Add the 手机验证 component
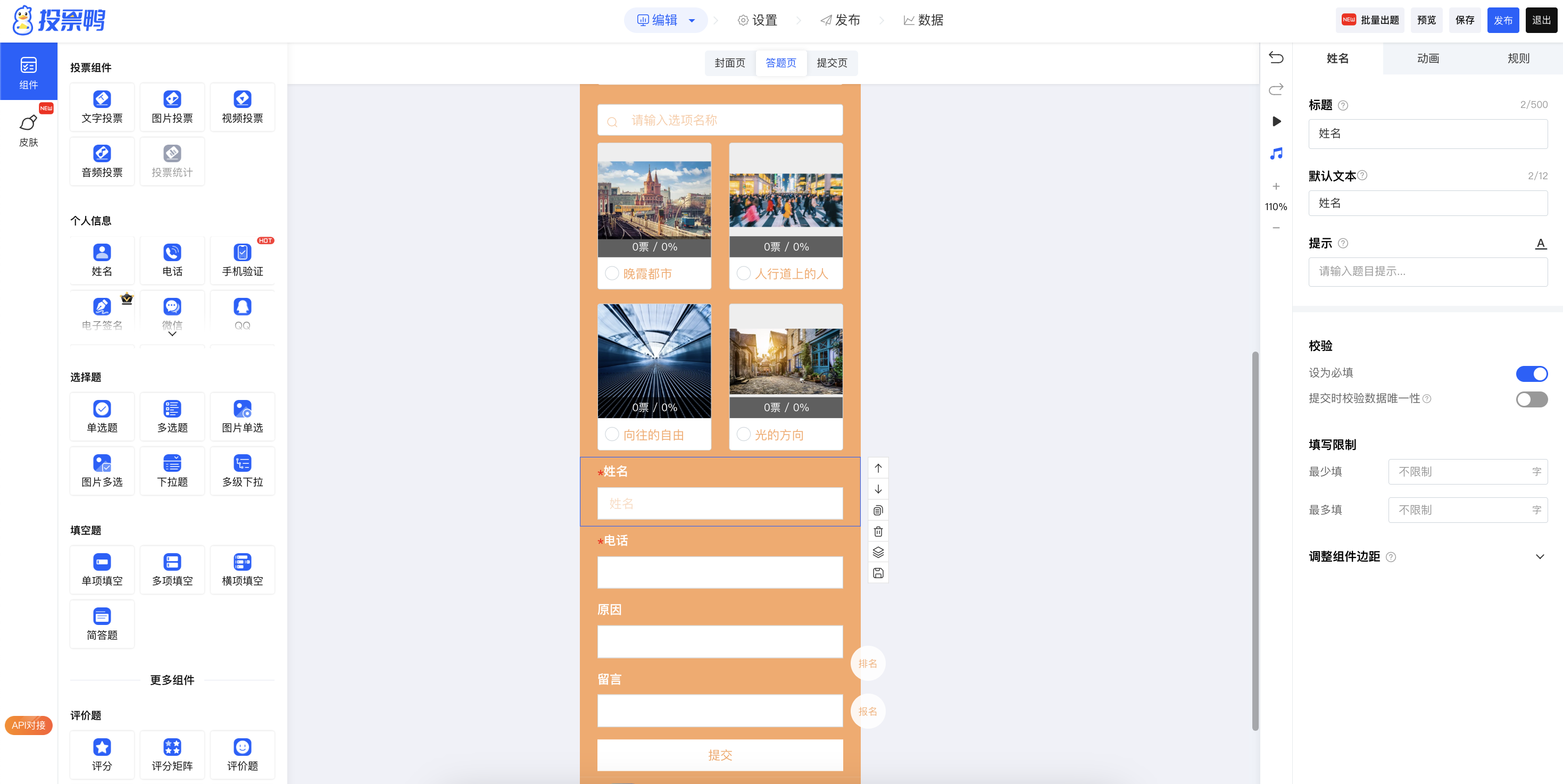Viewport: 1563px width, 784px height. click(x=242, y=260)
